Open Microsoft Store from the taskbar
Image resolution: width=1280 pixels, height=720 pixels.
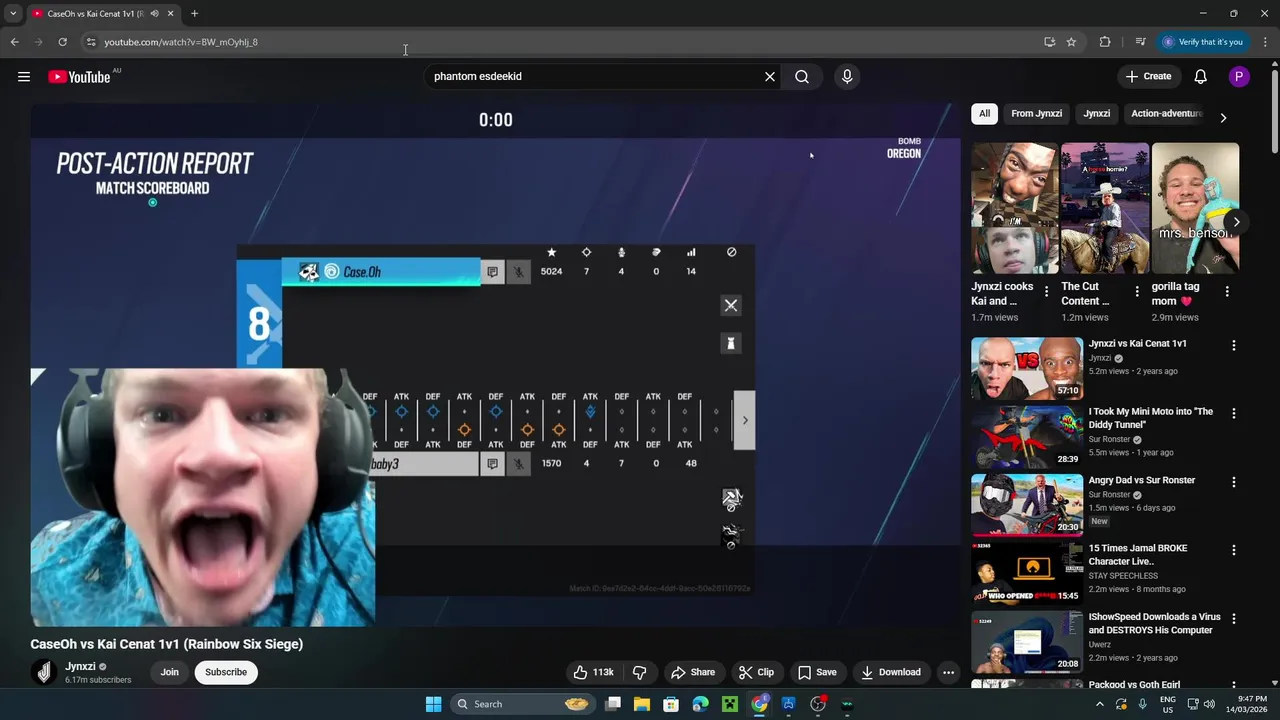pyautogui.click(x=671, y=704)
